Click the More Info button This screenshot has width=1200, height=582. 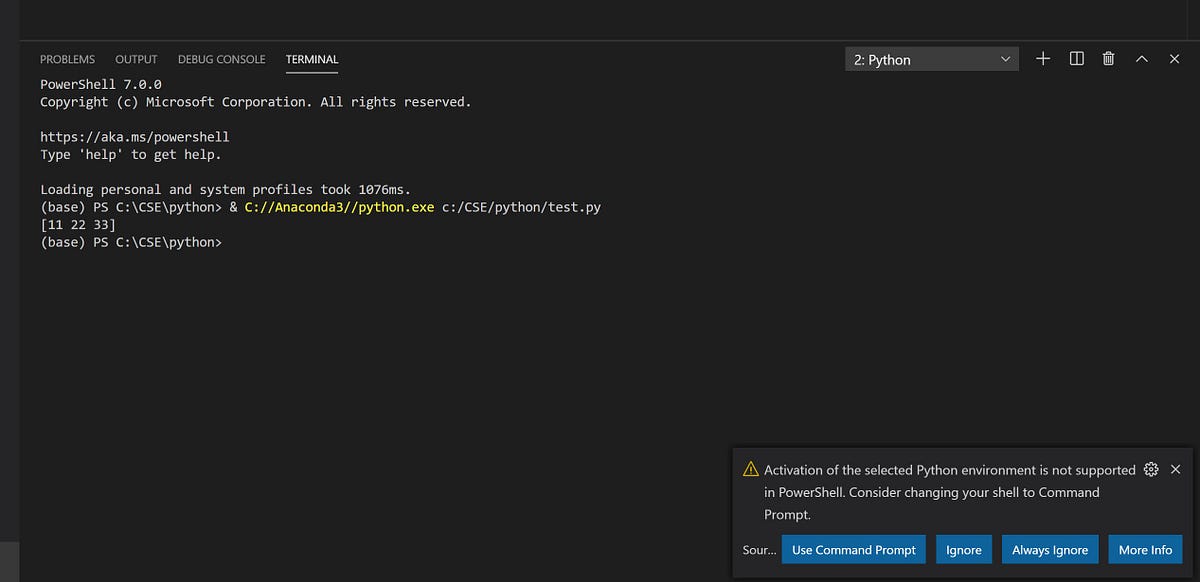[x=1145, y=549]
